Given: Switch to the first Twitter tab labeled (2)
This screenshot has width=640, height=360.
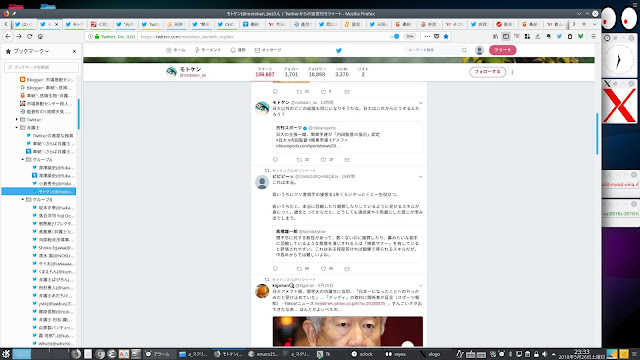Looking at the screenshot, I should tap(24, 24).
